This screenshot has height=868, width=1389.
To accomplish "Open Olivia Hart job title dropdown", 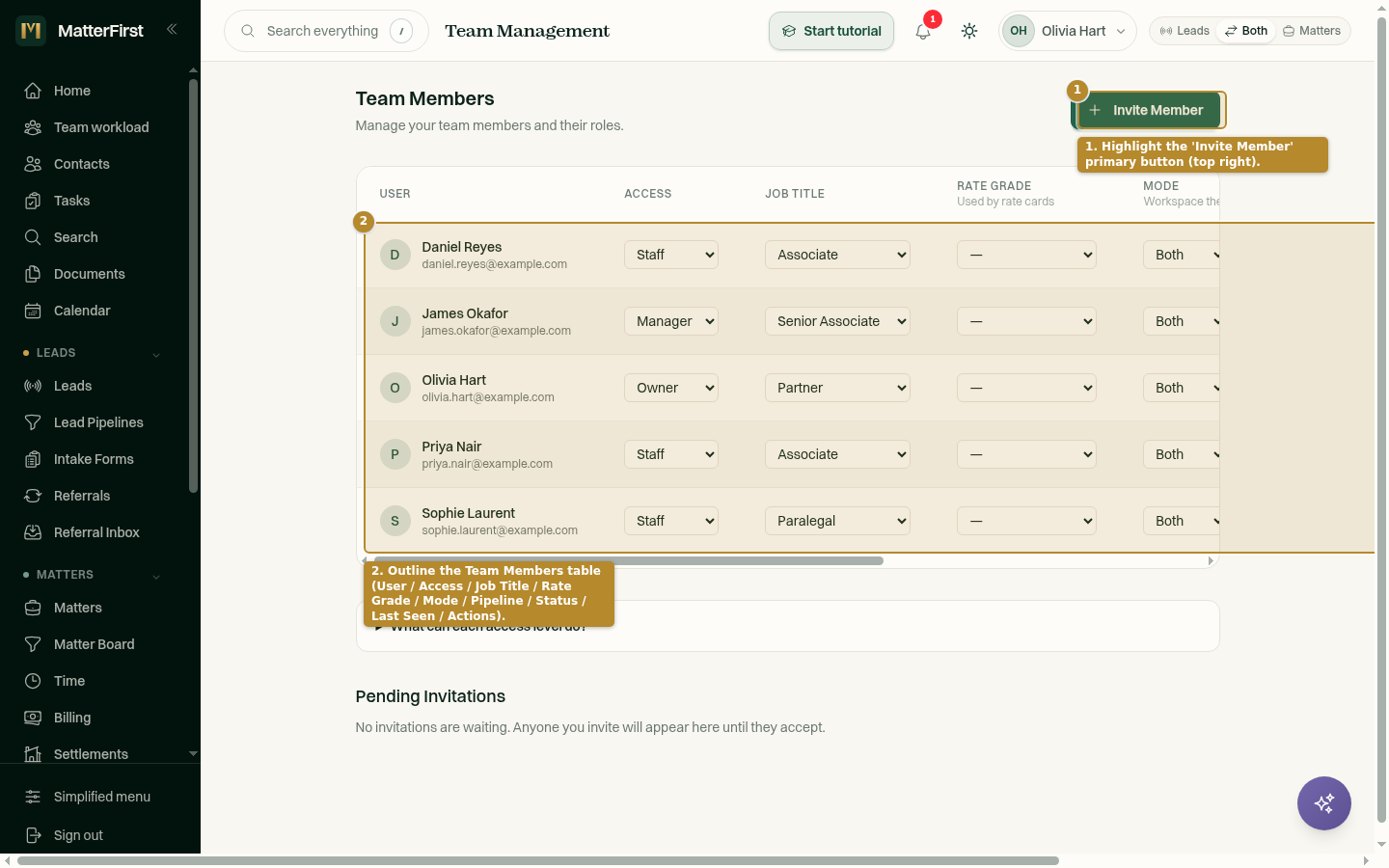I will pos(838,388).
